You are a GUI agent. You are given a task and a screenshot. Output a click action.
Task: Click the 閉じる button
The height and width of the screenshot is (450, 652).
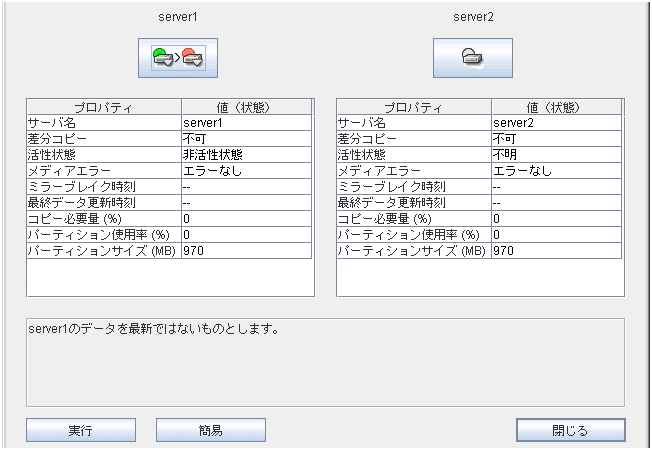pyautogui.click(x=570, y=430)
